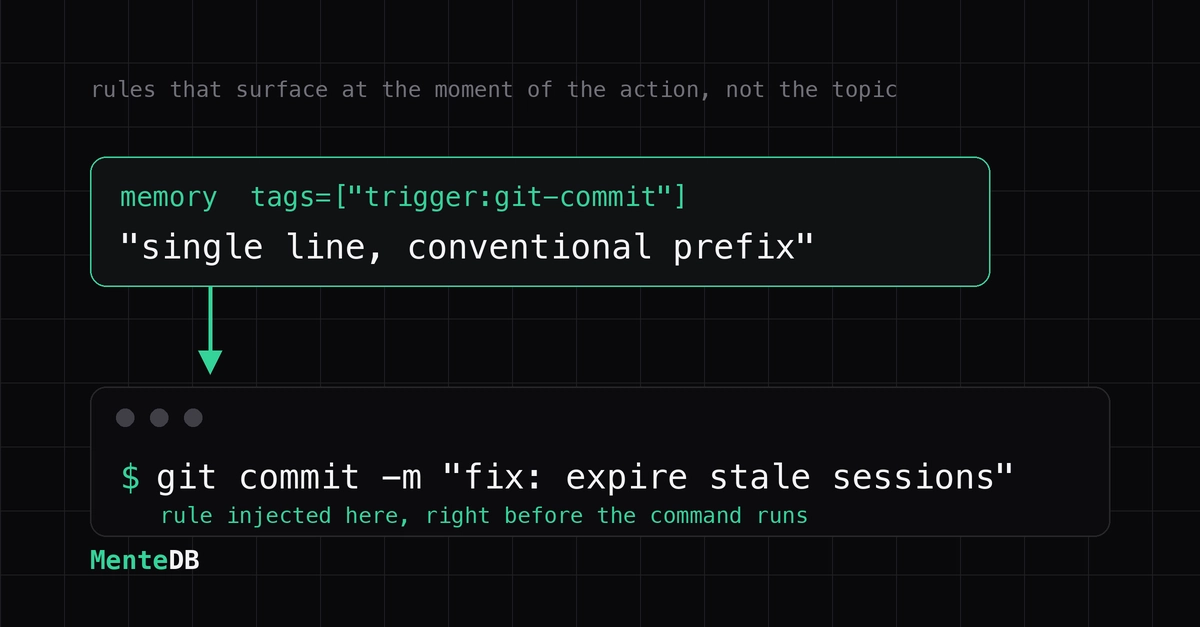Viewport: 1200px width, 627px height.
Task: Click the third terminal window dot
Action: pyautogui.click(x=194, y=418)
